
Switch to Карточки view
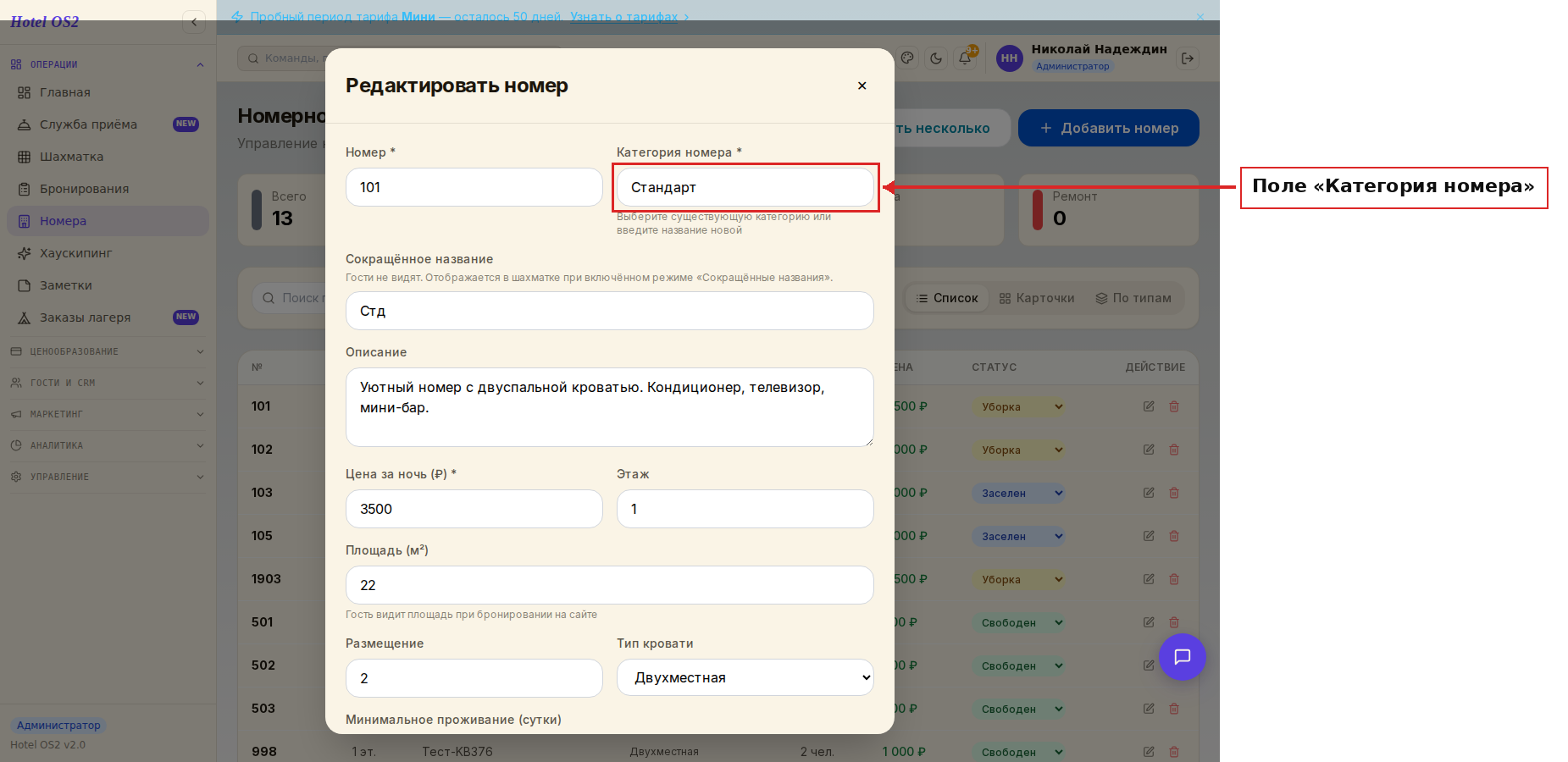(1037, 298)
